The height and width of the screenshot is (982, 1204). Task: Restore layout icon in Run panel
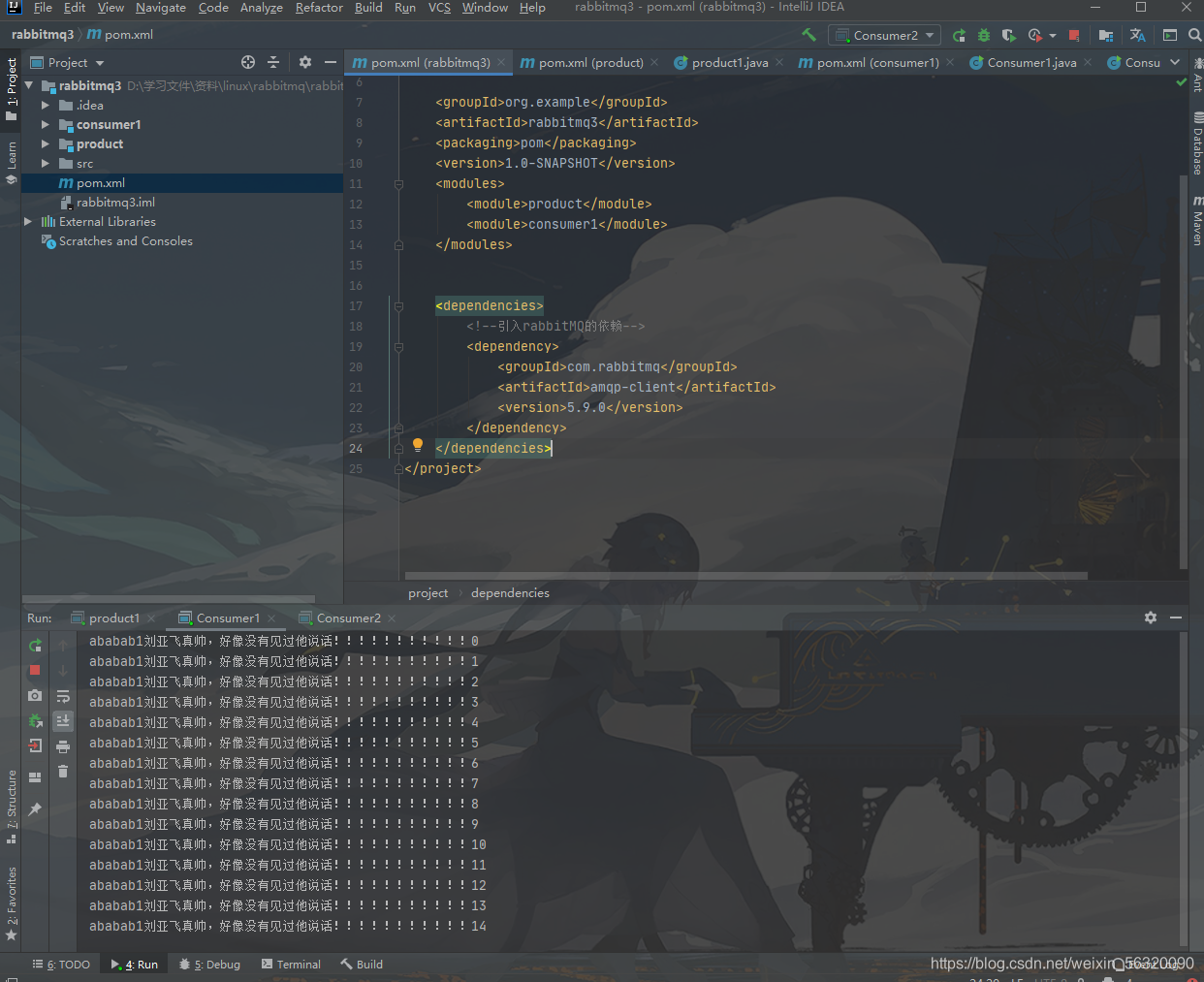point(35,777)
